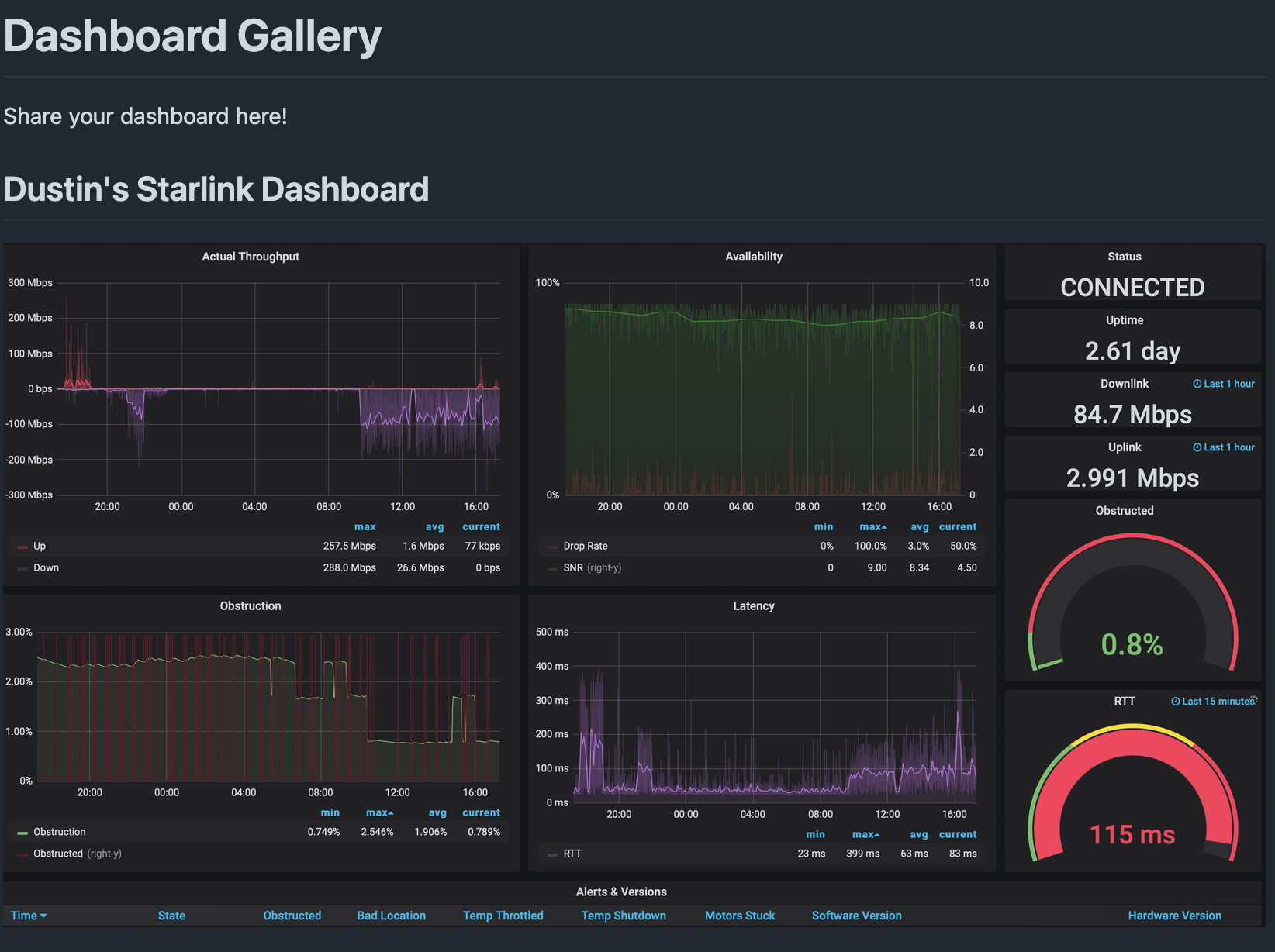Click the Time column sort arrow
Screen dimensions: 1275x952
(43, 916)
